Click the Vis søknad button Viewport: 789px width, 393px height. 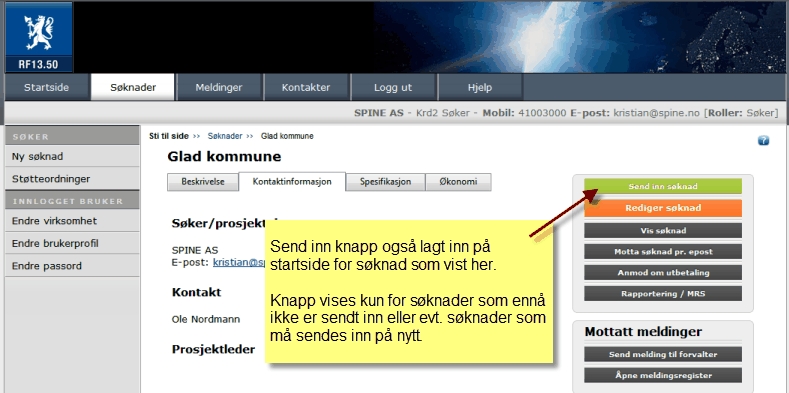663,230
